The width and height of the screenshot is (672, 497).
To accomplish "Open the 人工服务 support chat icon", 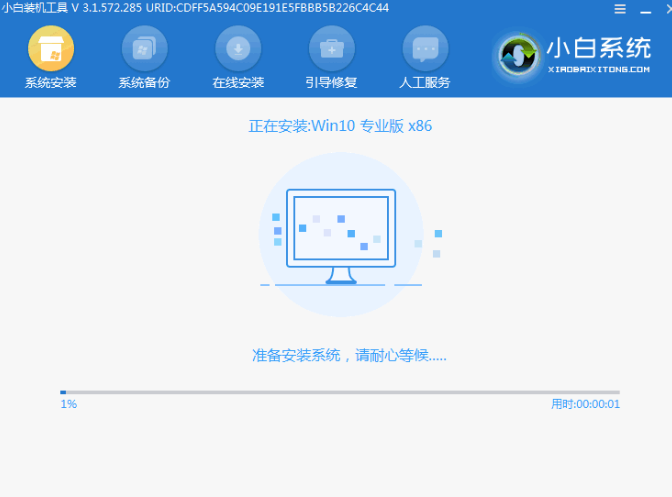I will point(425,48).
